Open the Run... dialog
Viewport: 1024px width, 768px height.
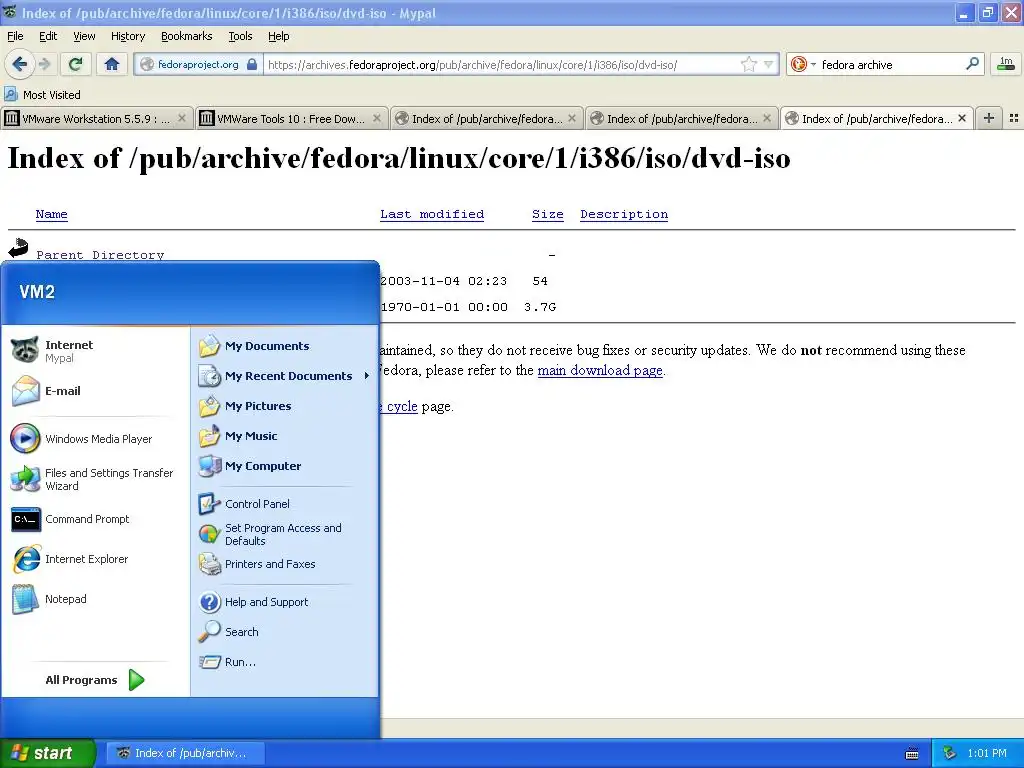click(x=285, y=662)
